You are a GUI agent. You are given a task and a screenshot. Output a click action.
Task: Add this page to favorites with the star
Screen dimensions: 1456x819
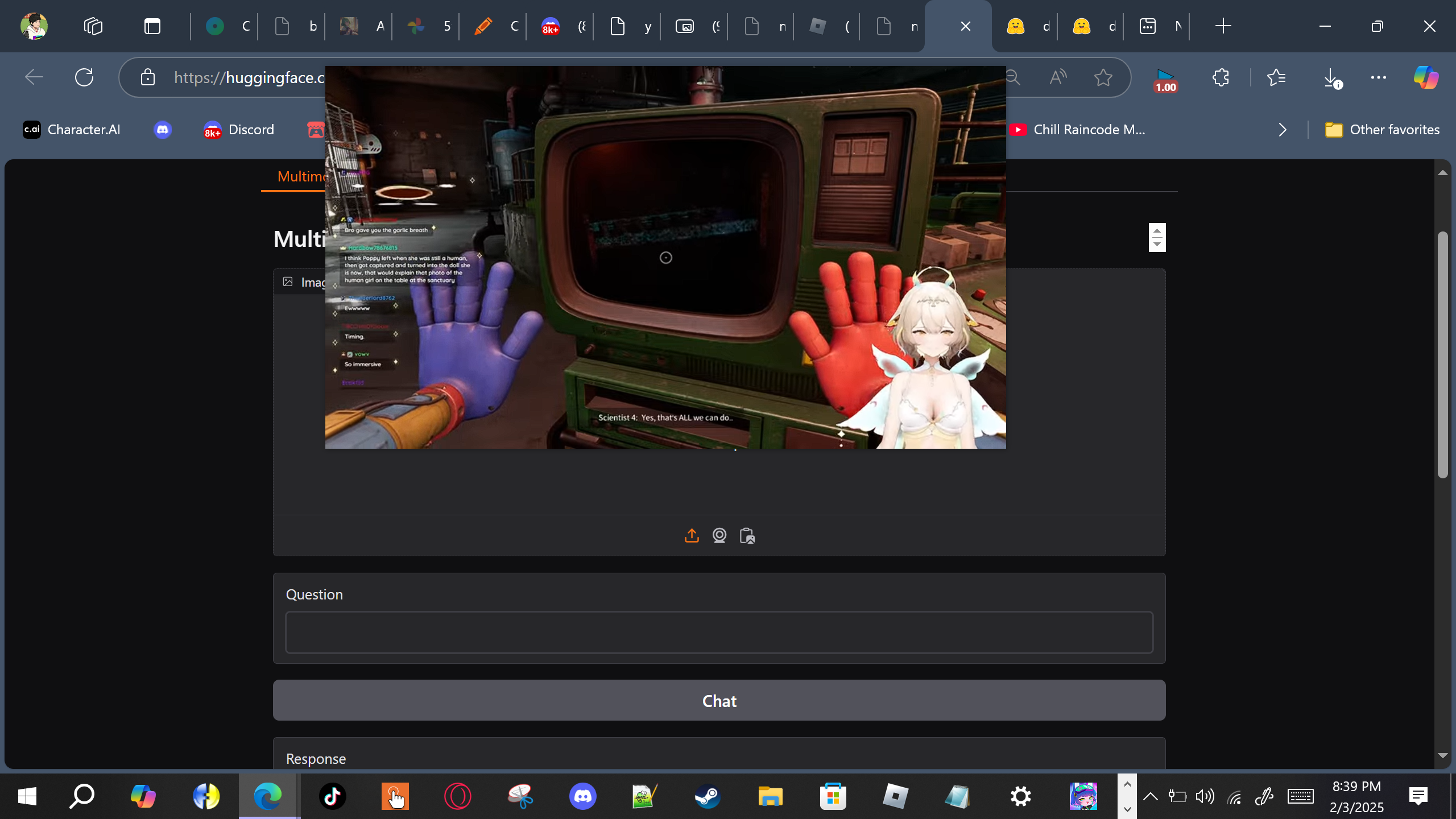tap(1103, 77)
